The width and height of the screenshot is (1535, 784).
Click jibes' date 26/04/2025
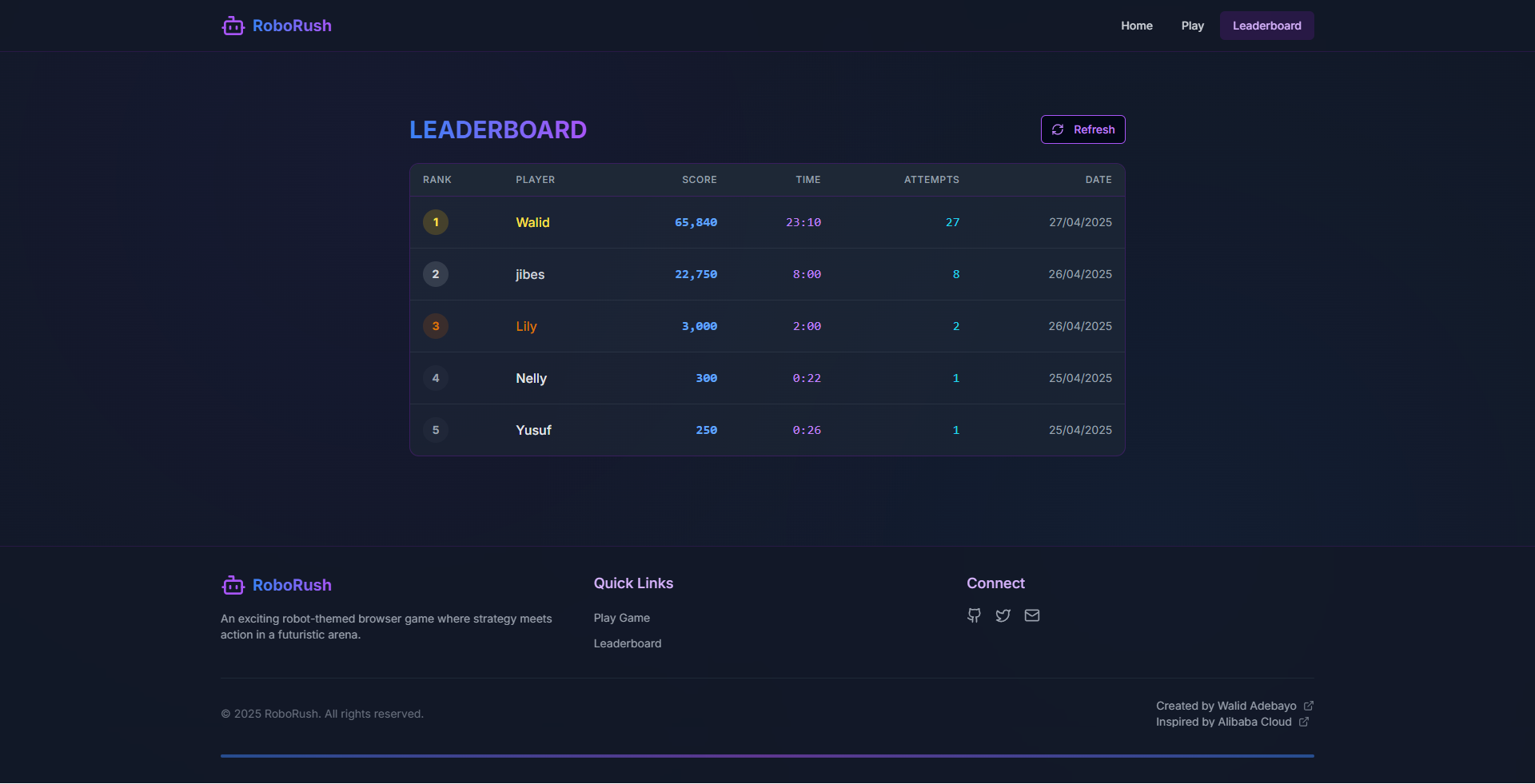1080,274
